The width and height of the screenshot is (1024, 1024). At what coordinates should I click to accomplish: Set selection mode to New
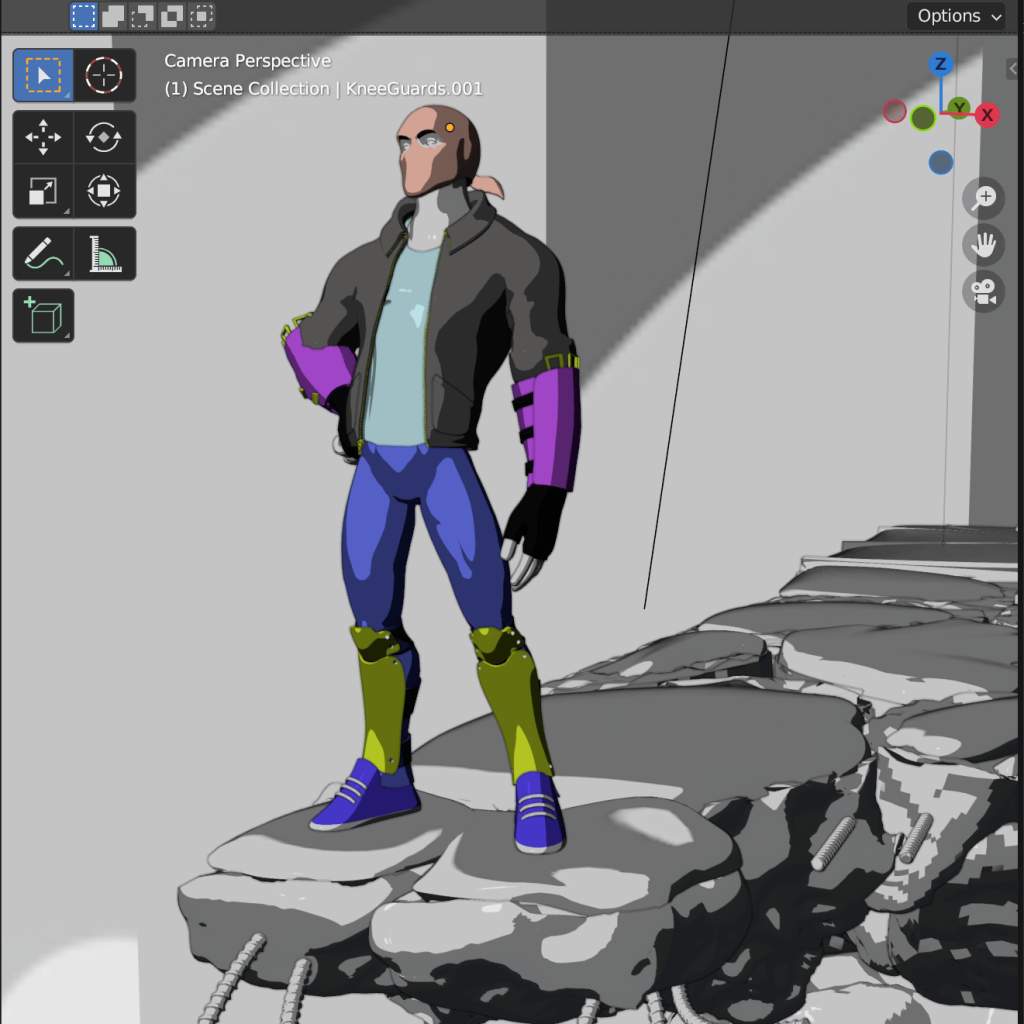click(84, 16)
